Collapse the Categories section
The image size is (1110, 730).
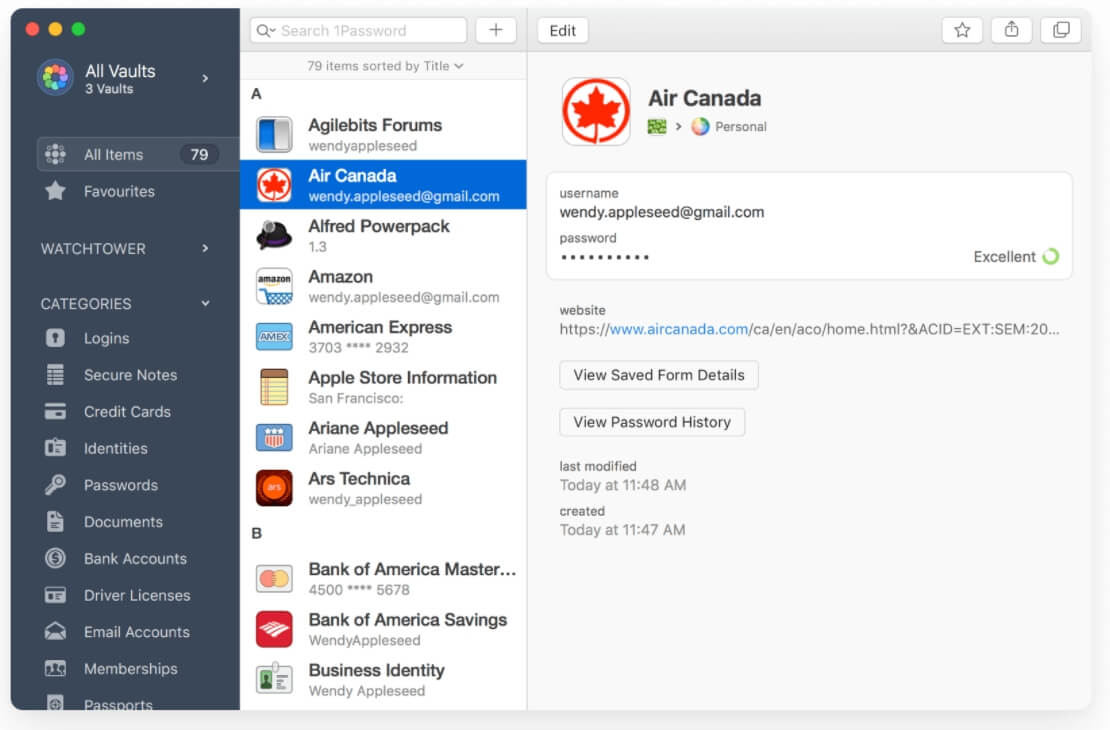coord(205,303)
